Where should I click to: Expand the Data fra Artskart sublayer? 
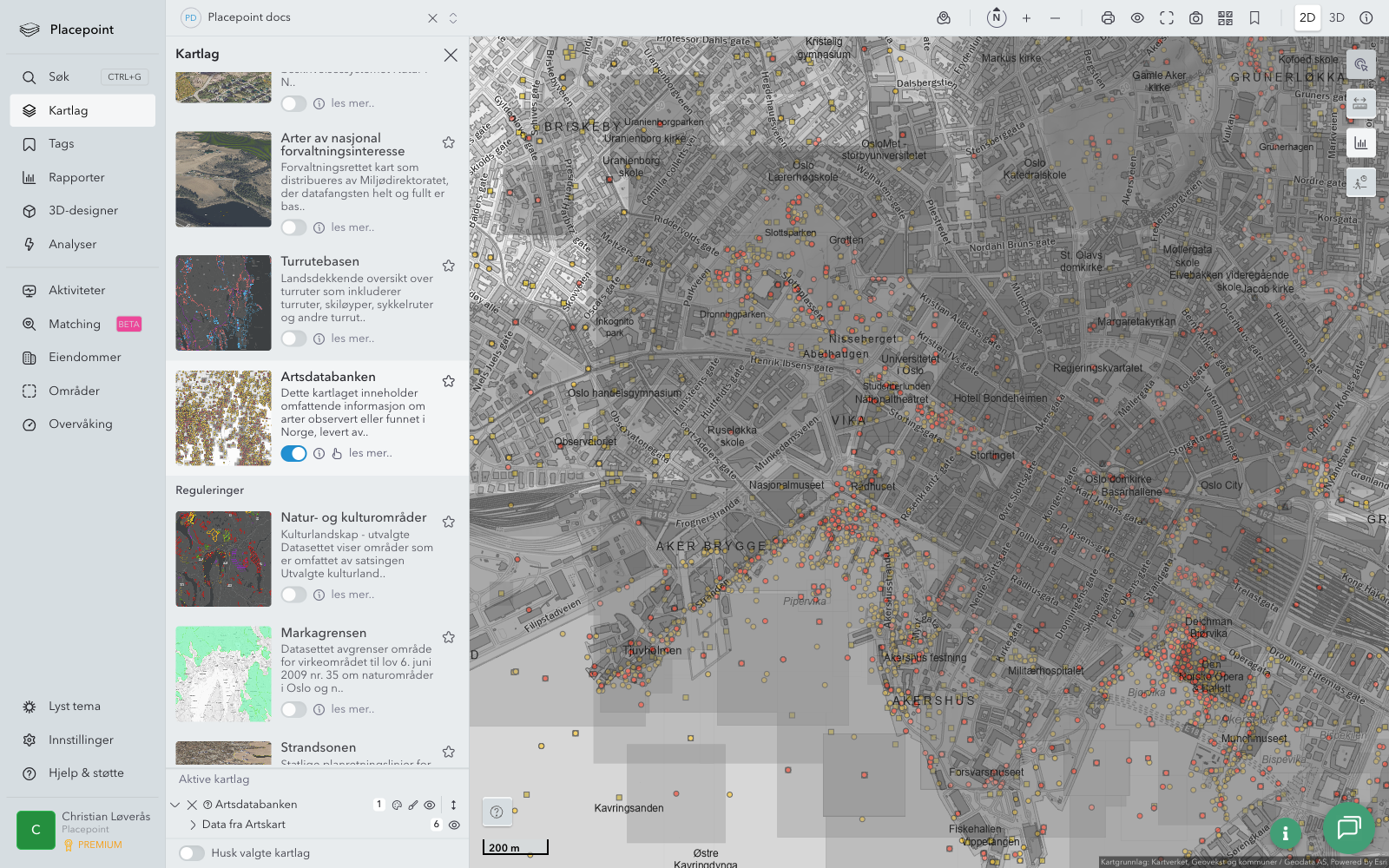pos(193,825)
